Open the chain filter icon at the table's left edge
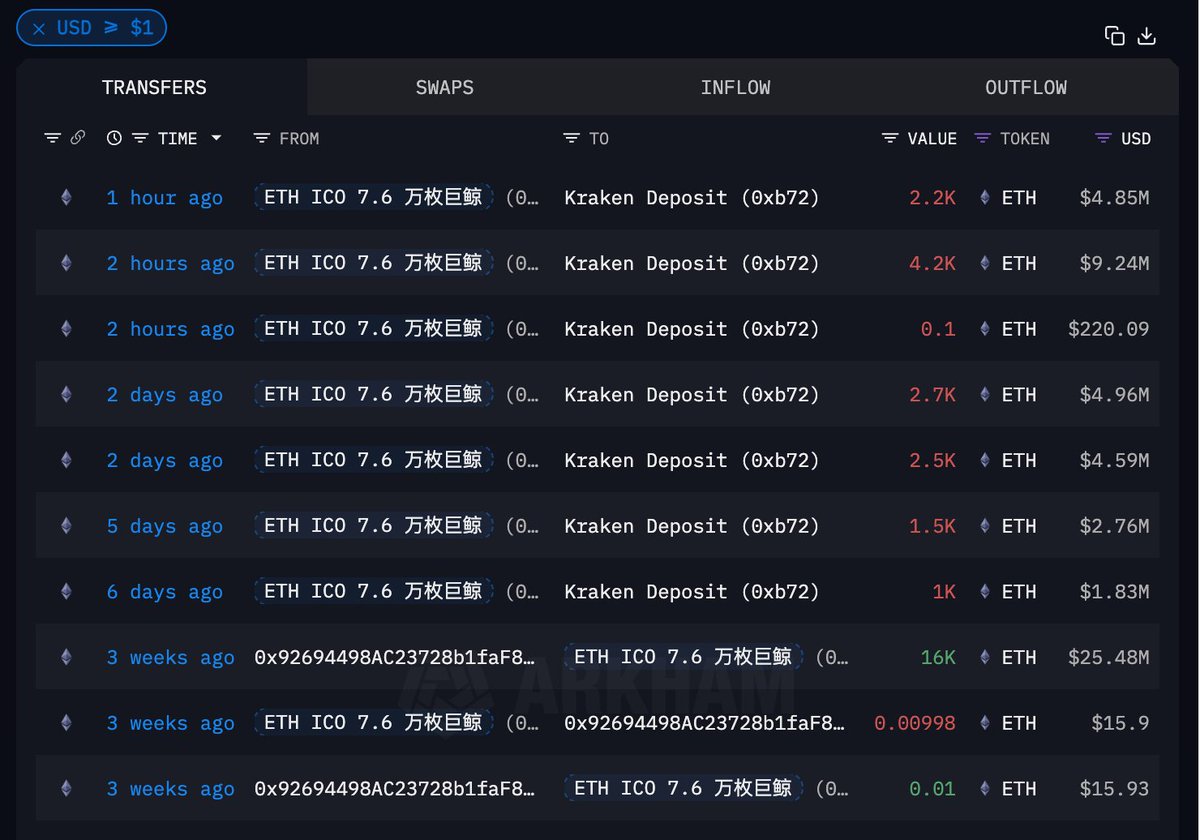 [52, 138]
